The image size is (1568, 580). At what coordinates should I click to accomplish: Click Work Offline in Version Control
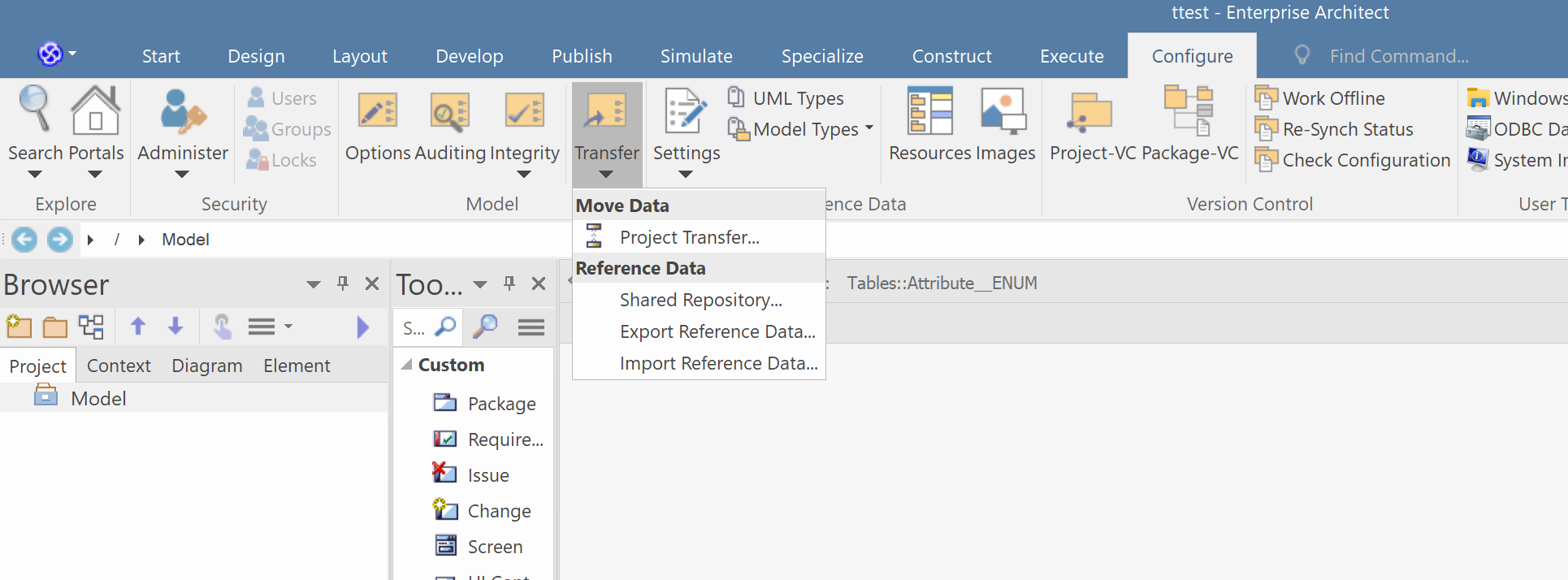point(1332,98)
